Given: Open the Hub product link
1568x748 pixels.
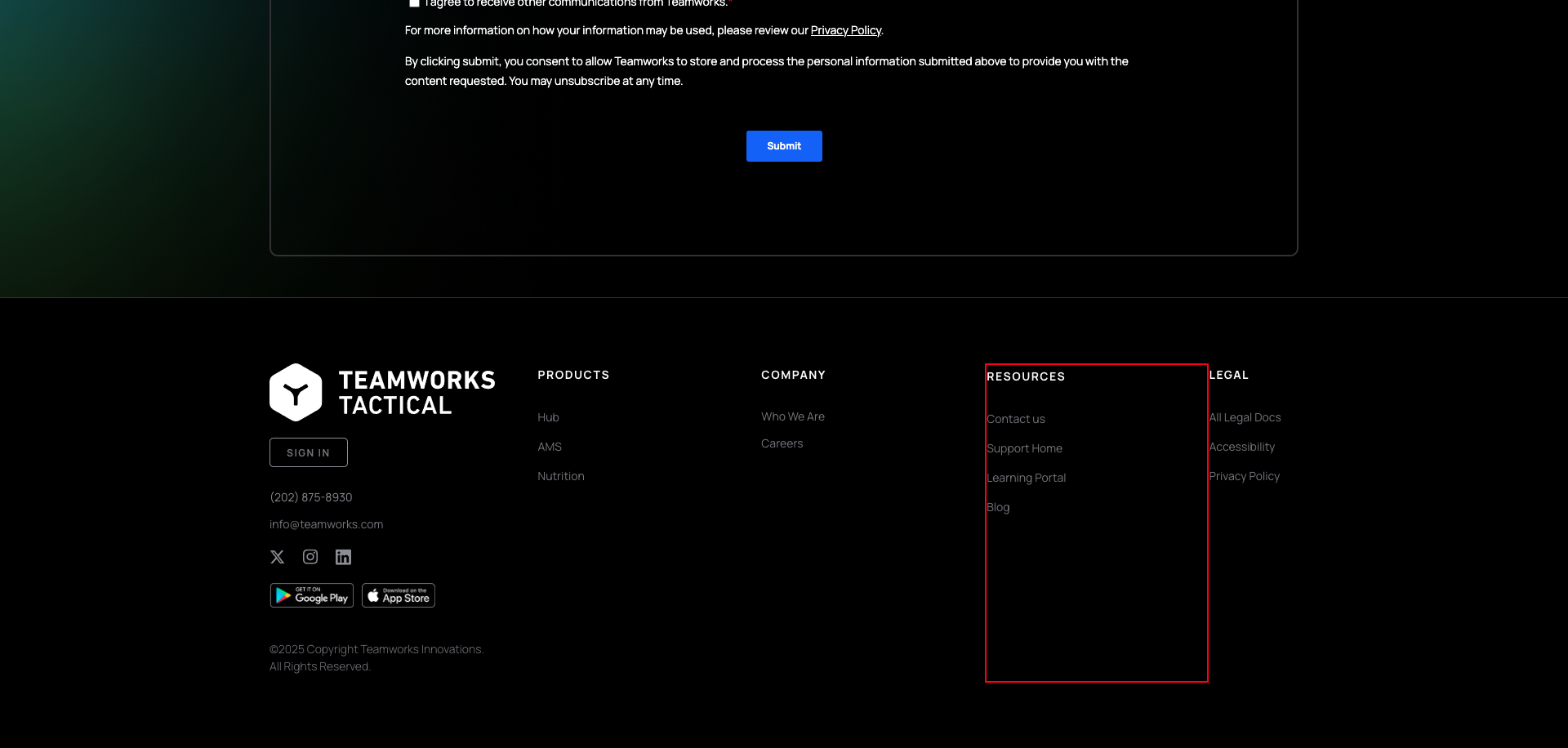Looking at the screenshot, I should [x=547, y=417].
